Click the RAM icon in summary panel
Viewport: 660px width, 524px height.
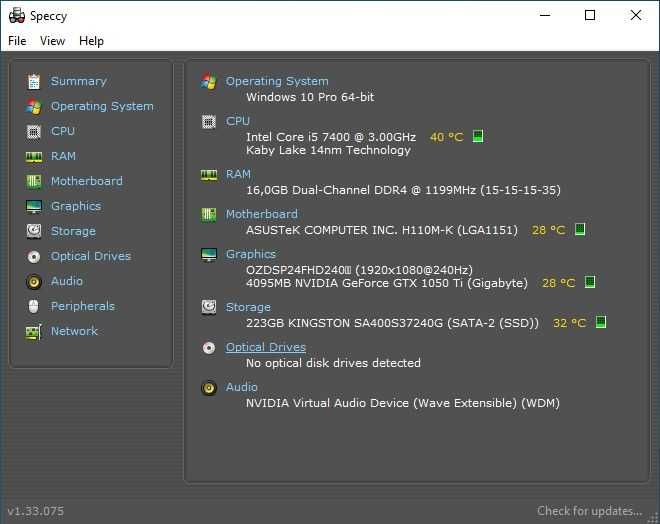coord(209,175)
